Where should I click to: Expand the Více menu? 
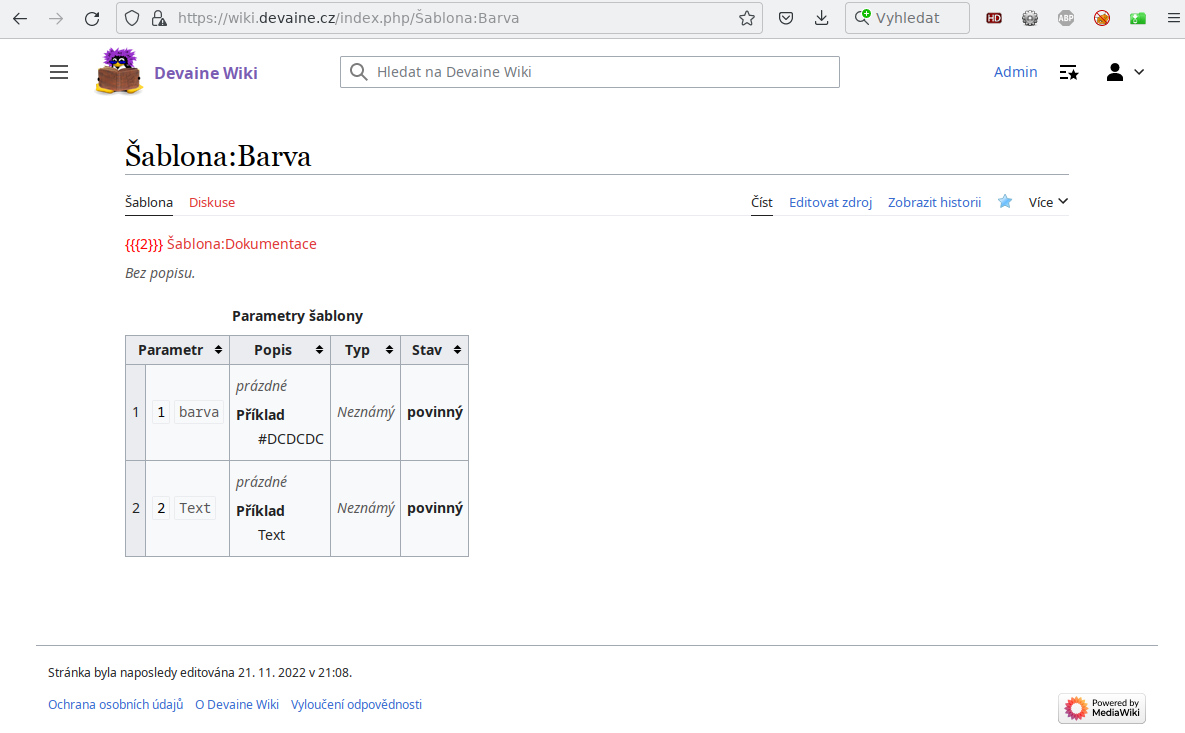pyautogui.click(x=1048, y=202)
